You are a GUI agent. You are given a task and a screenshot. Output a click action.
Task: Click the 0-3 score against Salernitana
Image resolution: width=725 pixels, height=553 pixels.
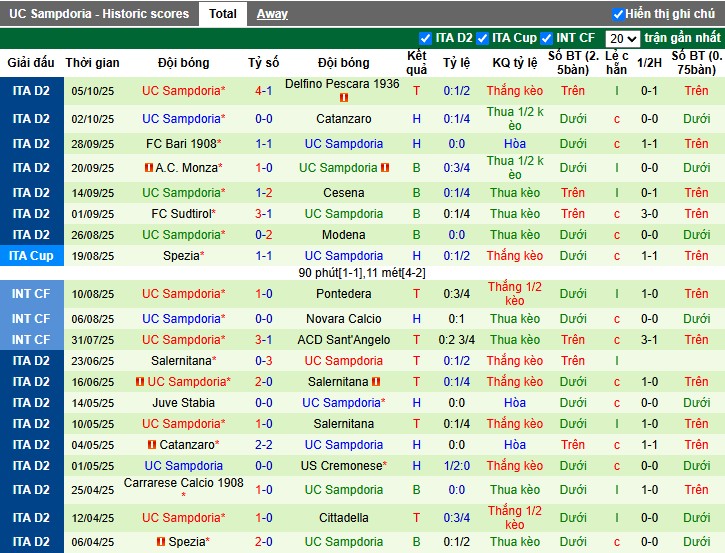(264, 361)
